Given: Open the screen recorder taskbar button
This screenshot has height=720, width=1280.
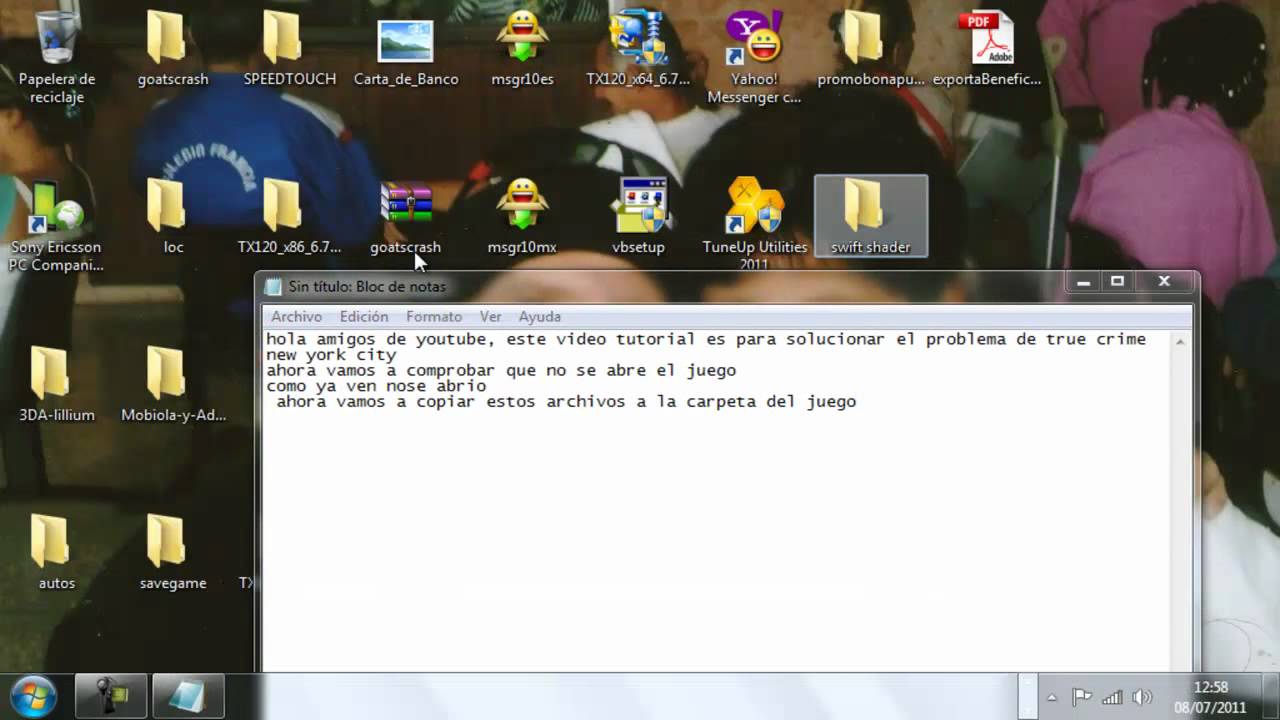Looking at the screenshot, I should click(x=111, y=696).
